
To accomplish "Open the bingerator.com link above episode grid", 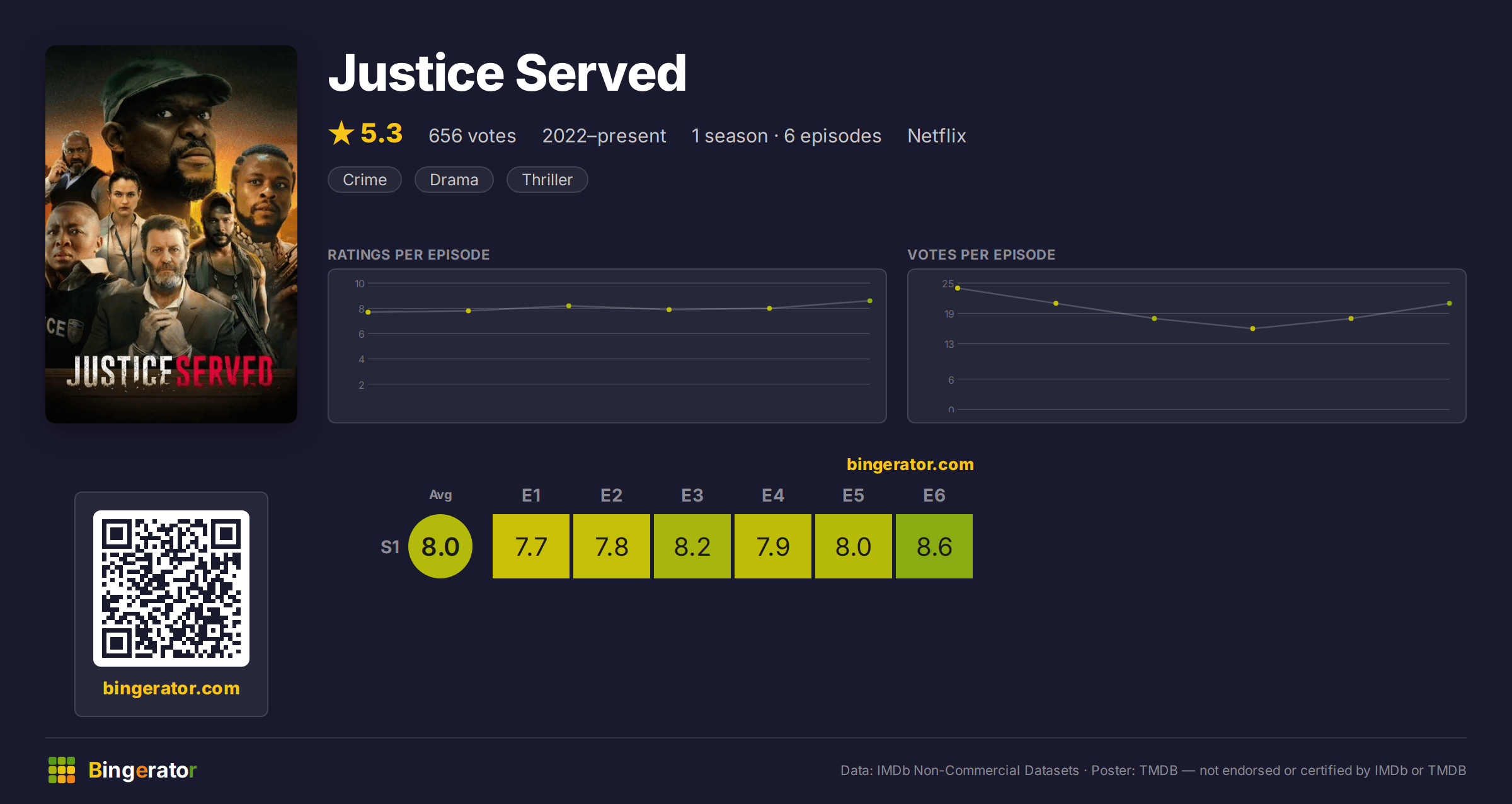I will click(x=910, y=464).
